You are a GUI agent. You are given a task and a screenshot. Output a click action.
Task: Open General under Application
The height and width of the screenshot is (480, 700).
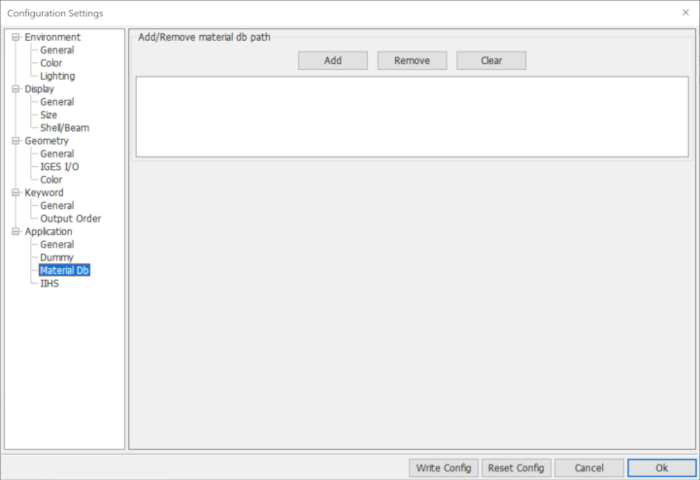57,244
